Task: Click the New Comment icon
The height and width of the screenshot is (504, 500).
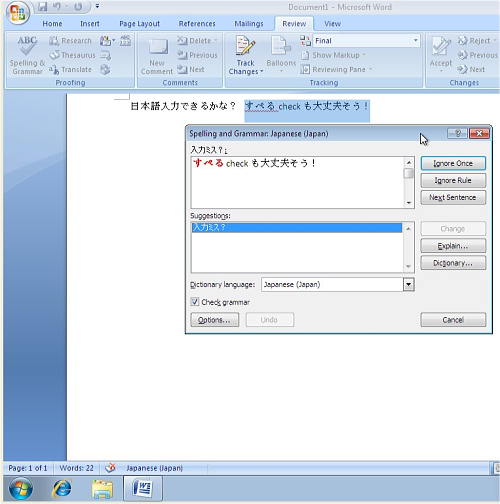Action: click(x=158, y=47)
